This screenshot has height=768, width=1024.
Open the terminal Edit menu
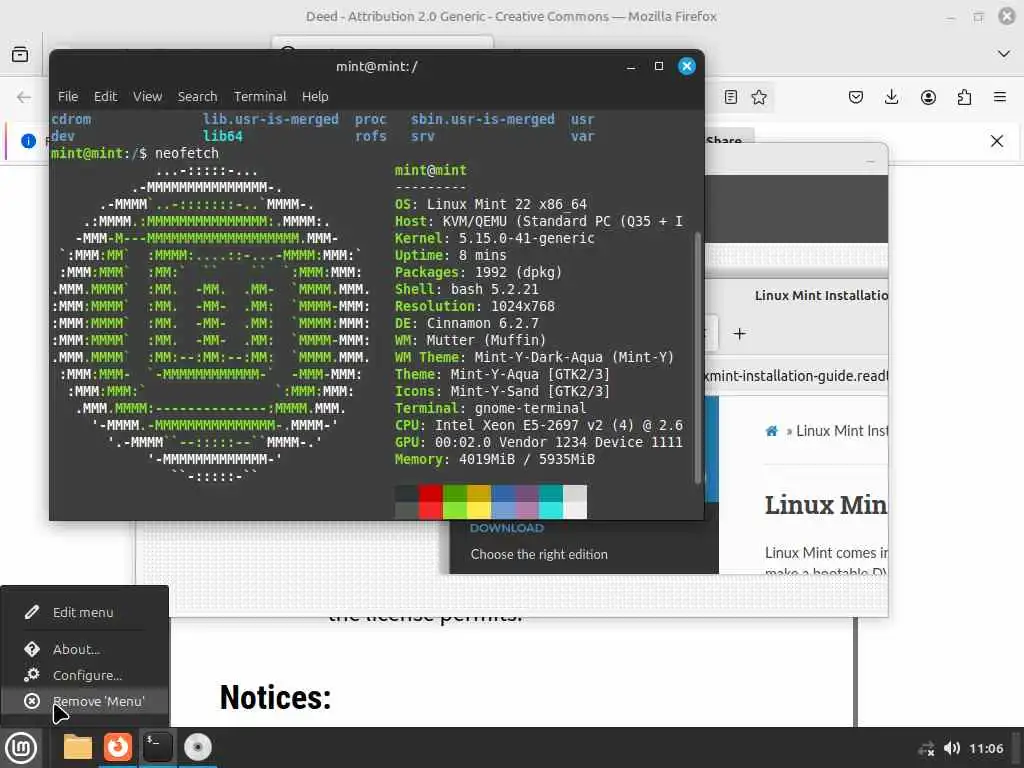pyautogui.click(x=105, y=97)
